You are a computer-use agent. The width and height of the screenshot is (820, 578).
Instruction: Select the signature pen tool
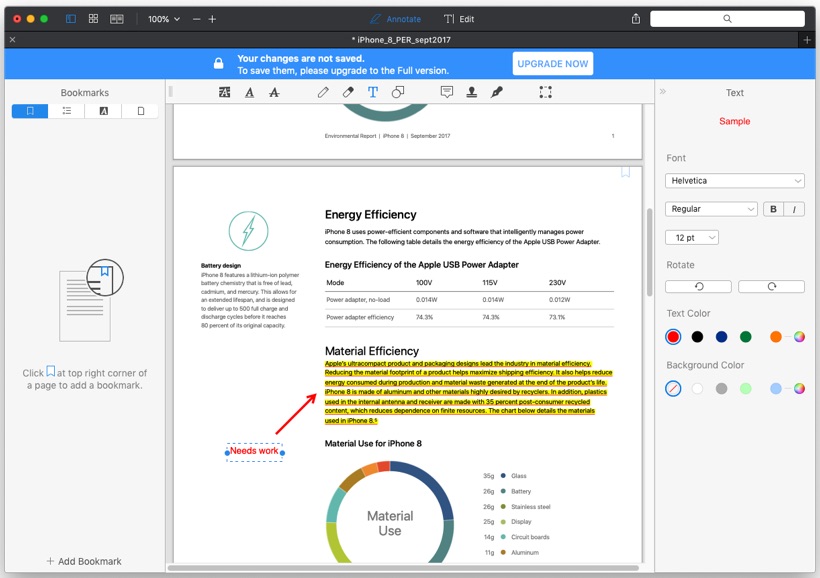[x=496, y=93]
